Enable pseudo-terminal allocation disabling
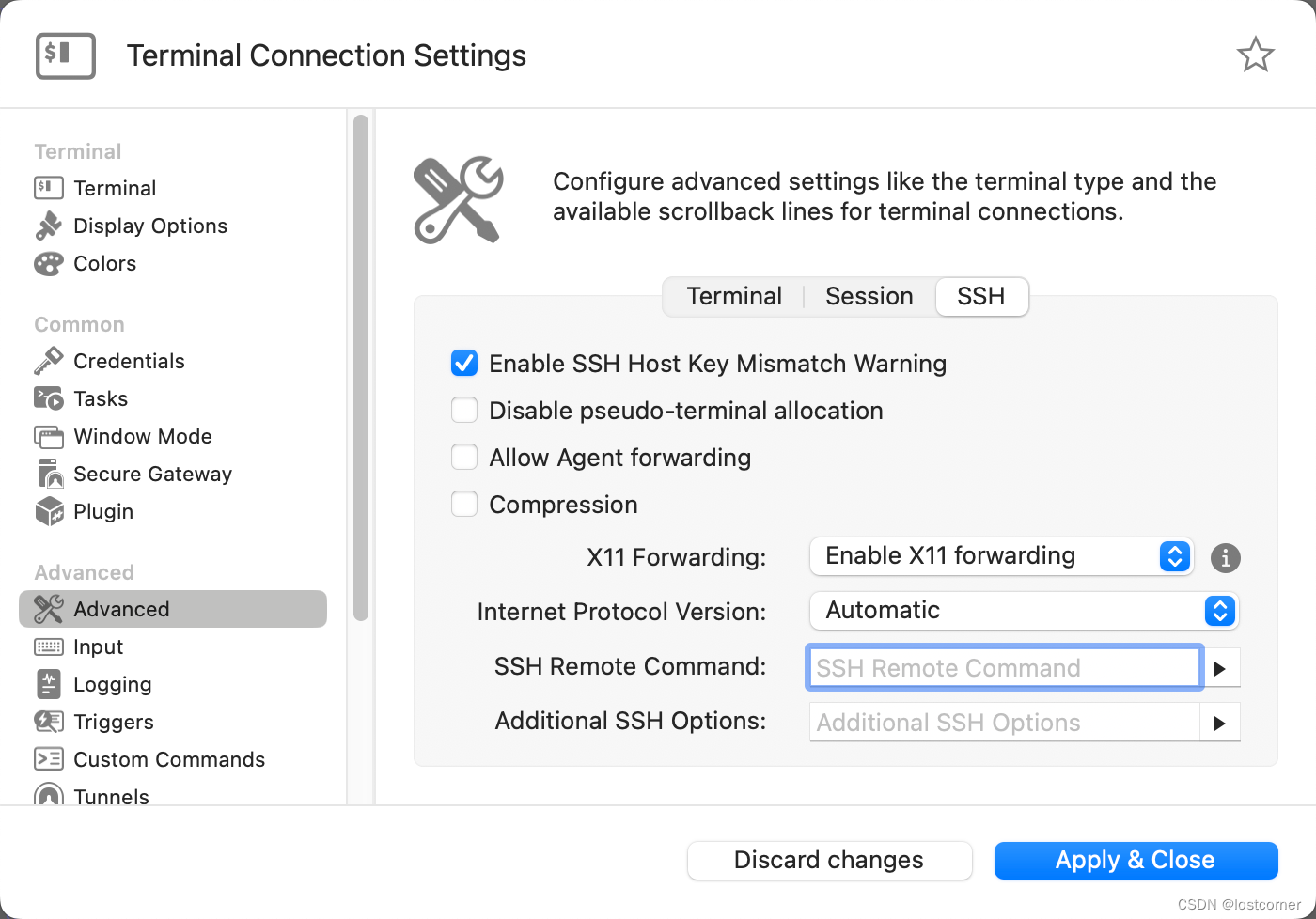 464,410
